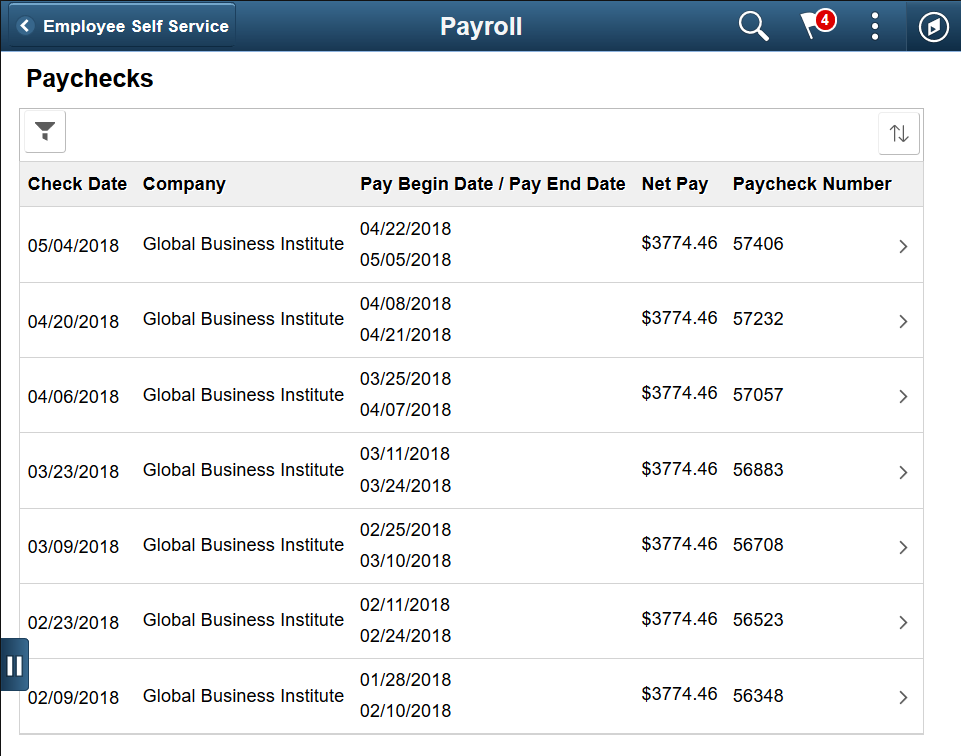Viewport: 961px width, 756px height.
Task: Click Global Business Institute in 04/20/2018 row
Action: coord(243,319)
